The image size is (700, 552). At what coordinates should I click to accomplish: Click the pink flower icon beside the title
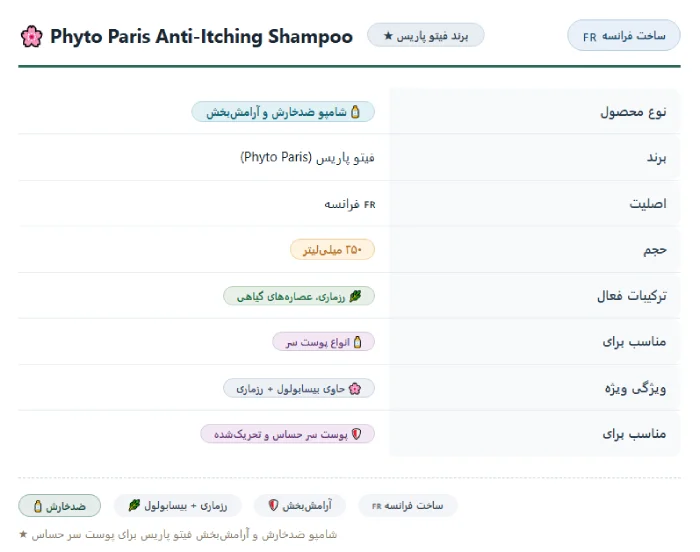tap(32, 37)
